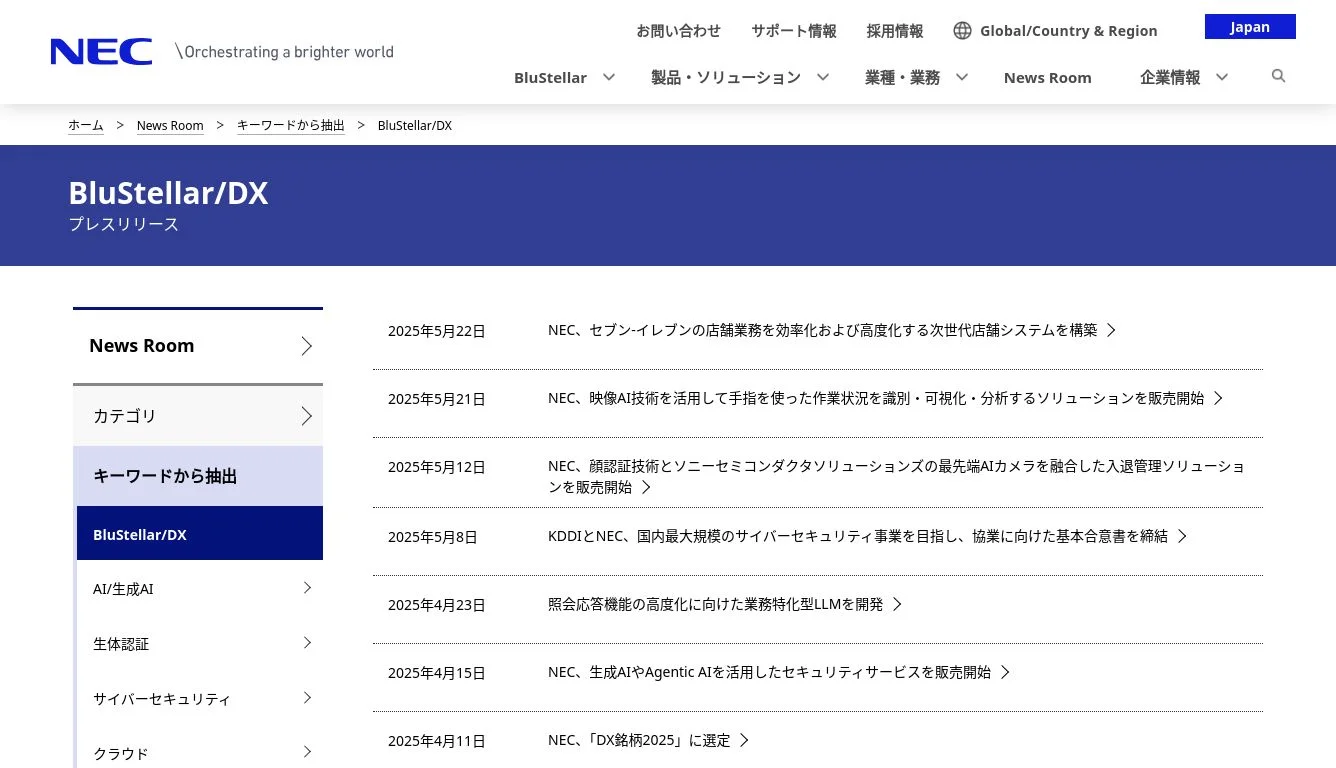Viewport: 1336px width, 768px height.
Task: Open the 業務特化型LLM development release
Action: pyautogui.click(x=716, y=604)
